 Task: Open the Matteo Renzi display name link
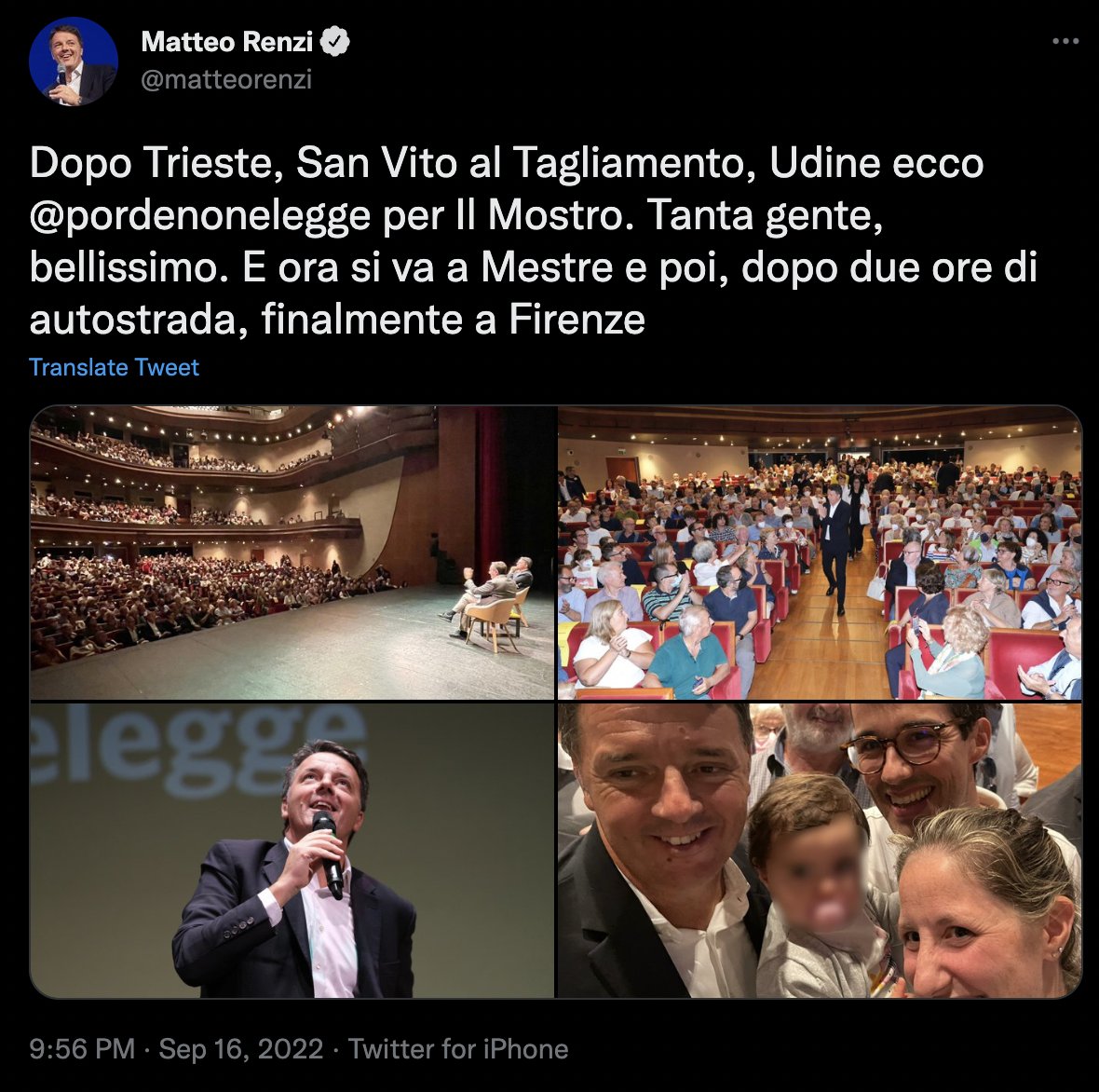tap(226, 41)
